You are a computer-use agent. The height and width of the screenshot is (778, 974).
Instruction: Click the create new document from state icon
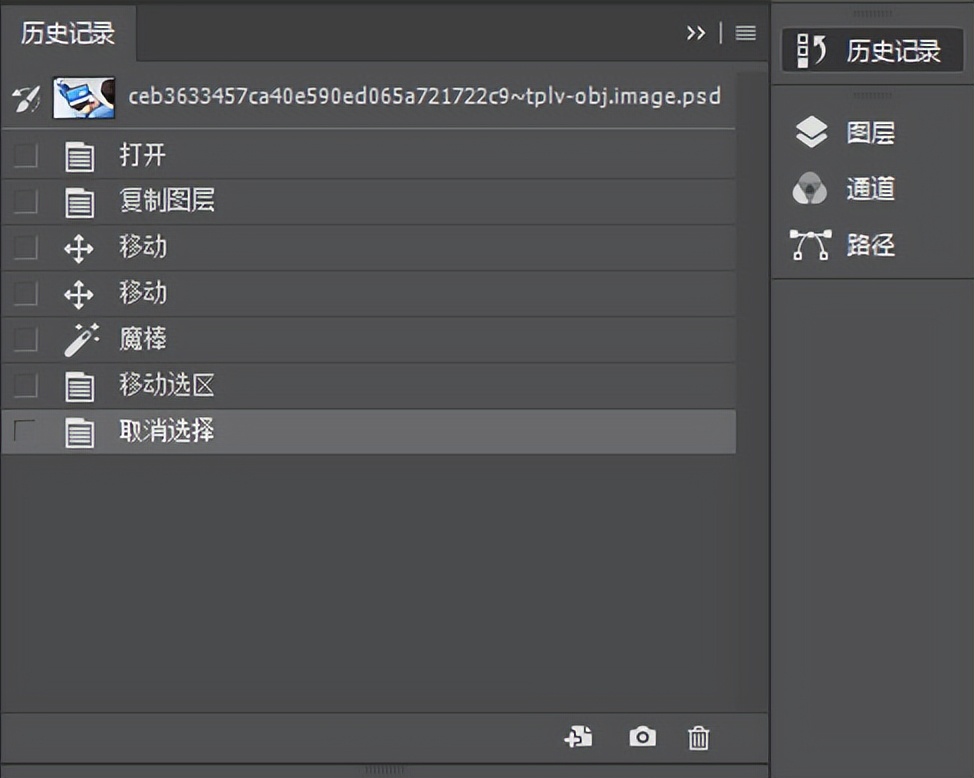(x=578, y=737)
